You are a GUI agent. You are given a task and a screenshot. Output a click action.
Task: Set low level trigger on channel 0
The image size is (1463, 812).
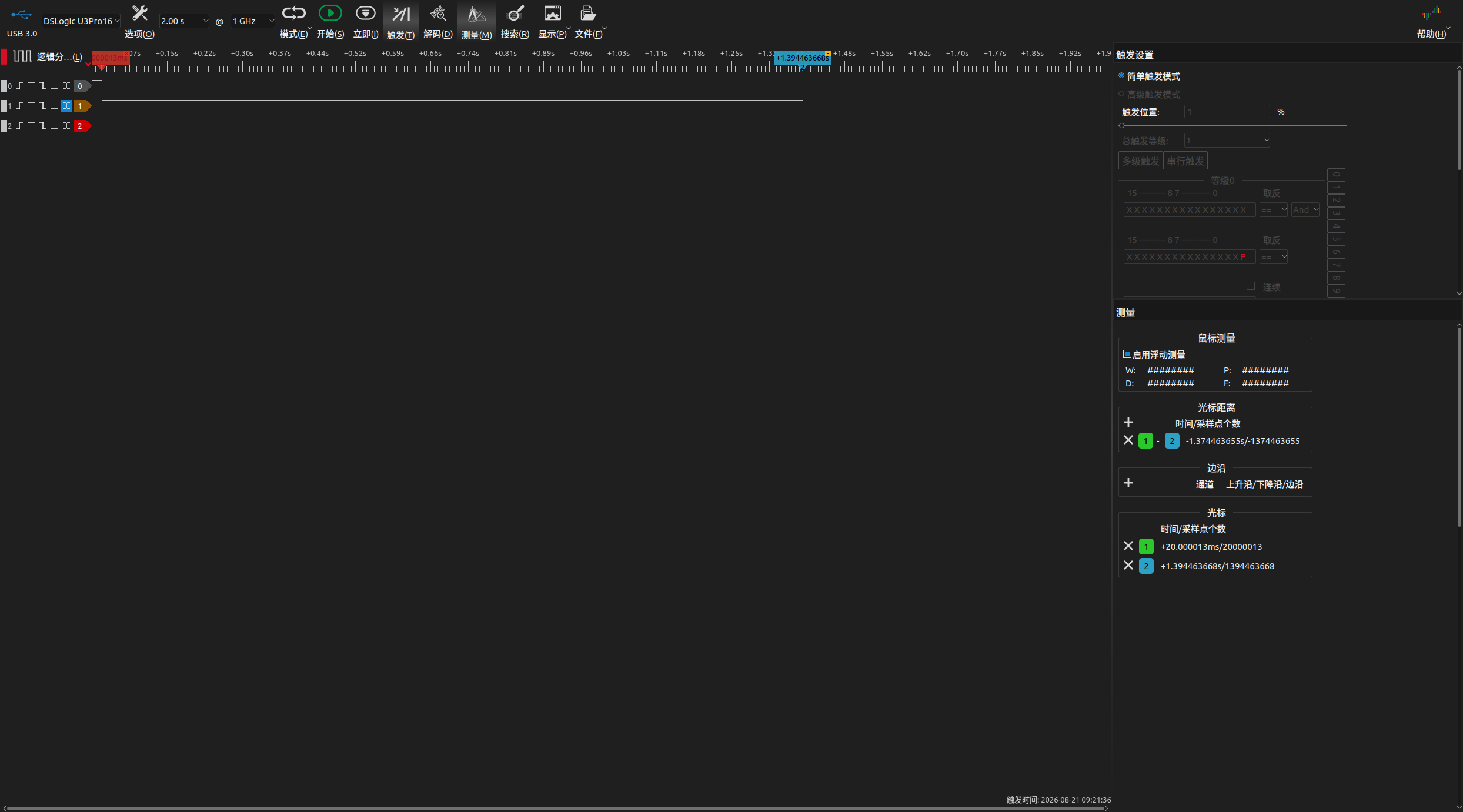tap(55, 86)
